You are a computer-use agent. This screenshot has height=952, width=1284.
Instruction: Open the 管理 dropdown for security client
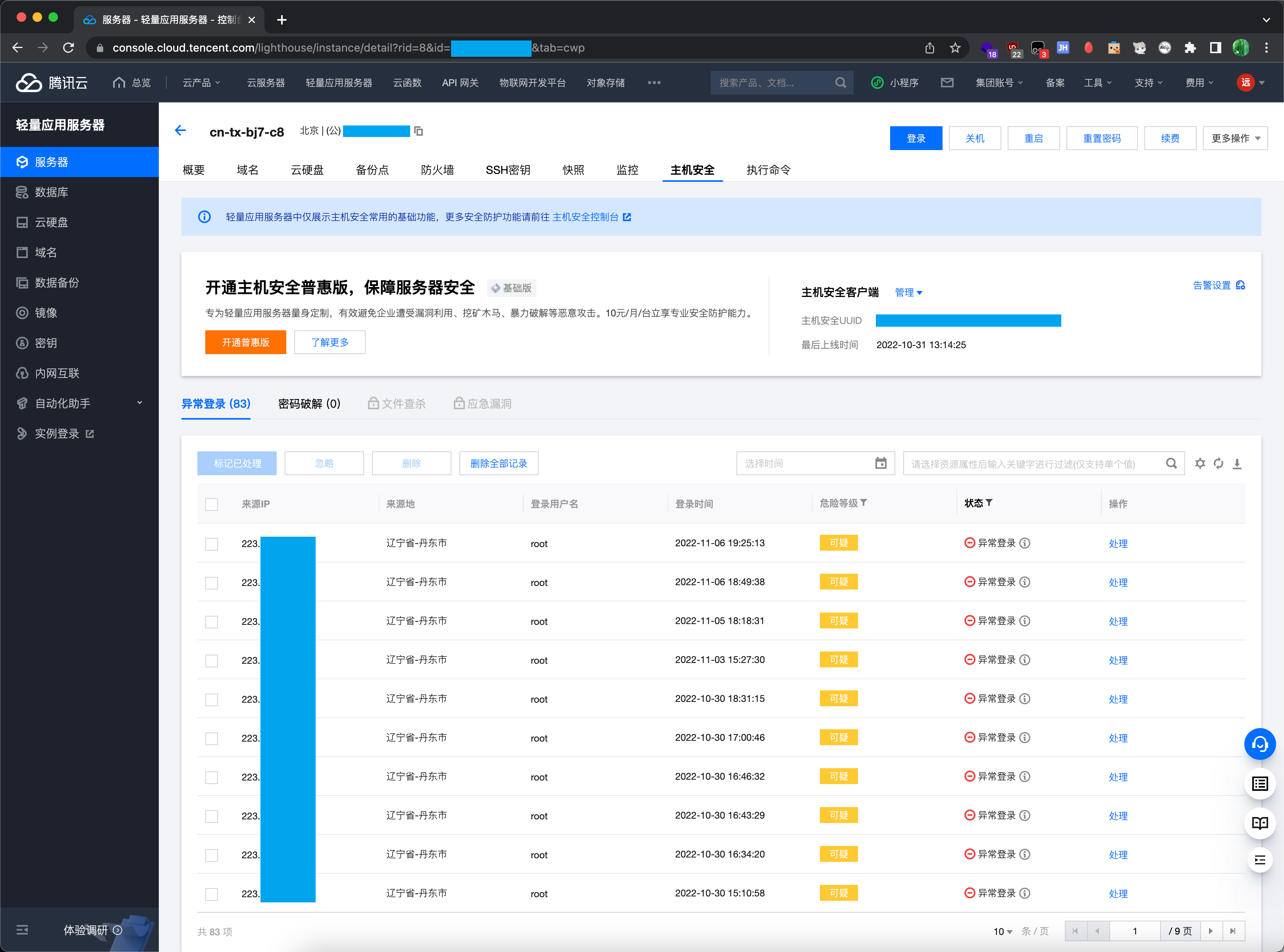click(908, 292)
